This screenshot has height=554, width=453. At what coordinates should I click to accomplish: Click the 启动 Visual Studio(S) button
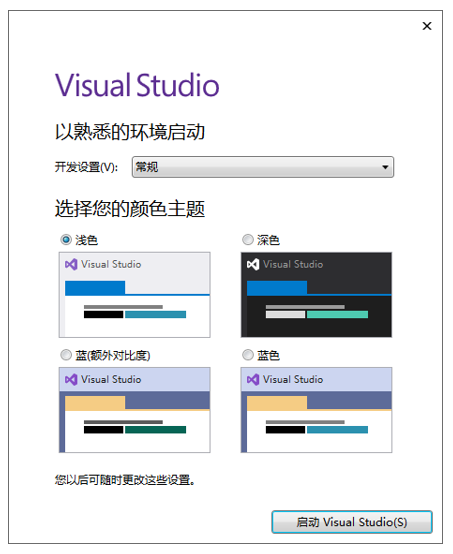[x=352, y=522]
